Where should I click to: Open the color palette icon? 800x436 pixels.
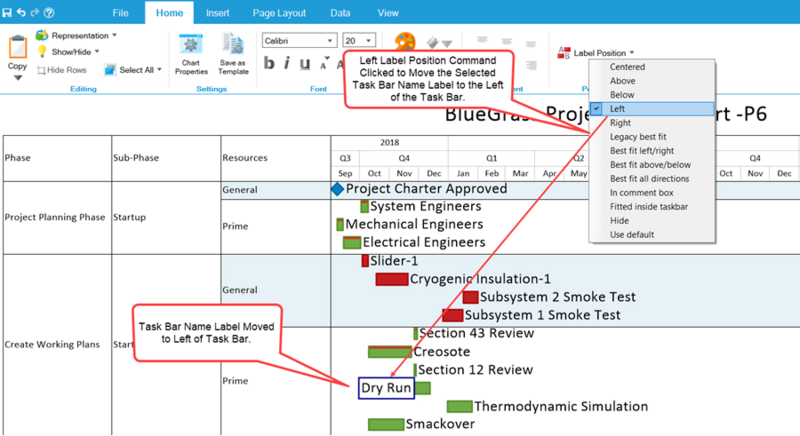click(x=405, y=41)
